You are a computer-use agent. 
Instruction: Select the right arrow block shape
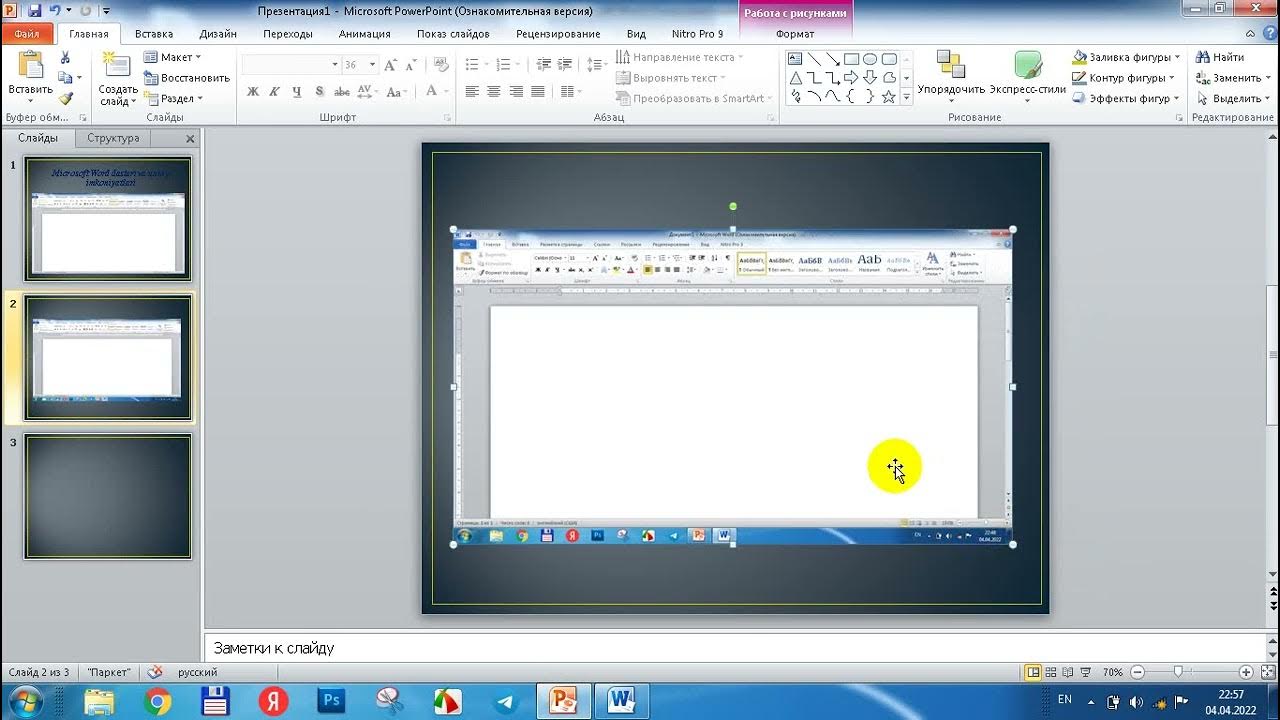click(x=851, y=78)
